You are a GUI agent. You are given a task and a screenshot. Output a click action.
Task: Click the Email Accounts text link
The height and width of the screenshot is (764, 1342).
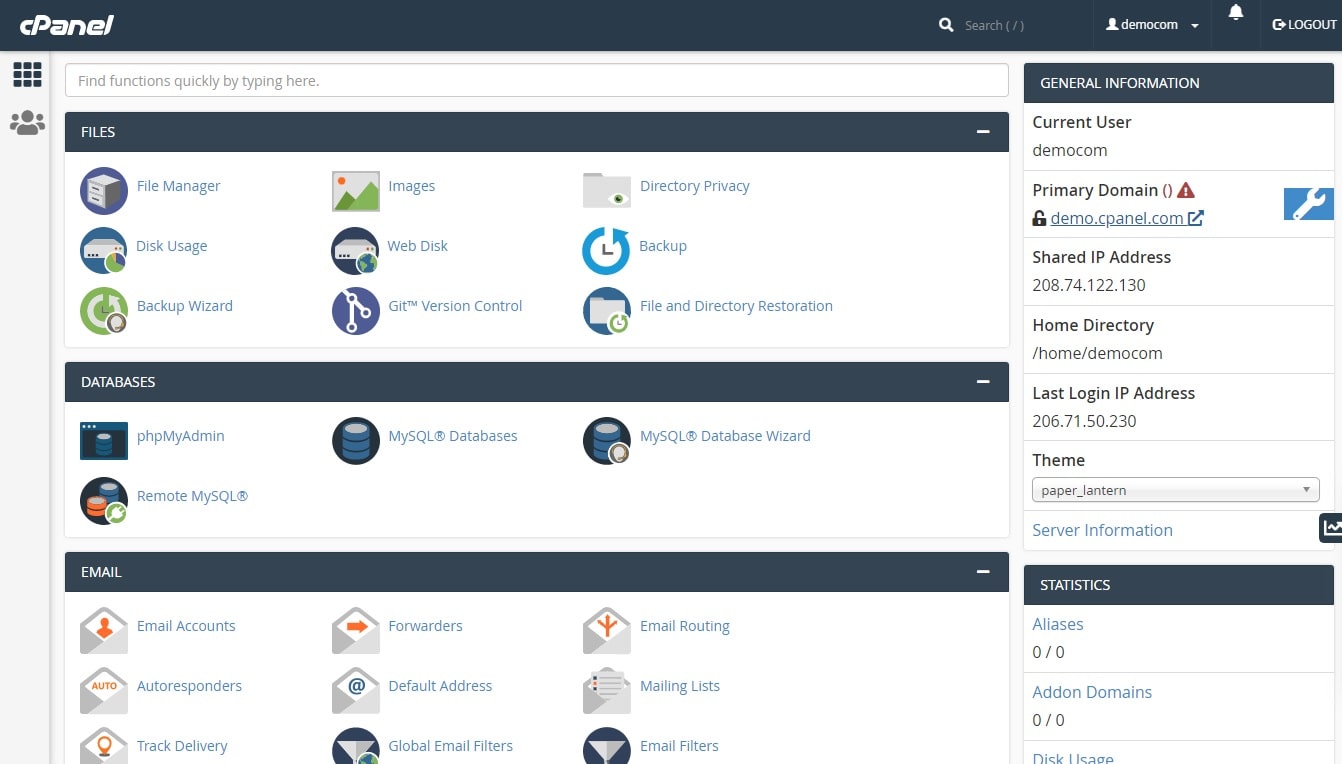coord(186,626)
